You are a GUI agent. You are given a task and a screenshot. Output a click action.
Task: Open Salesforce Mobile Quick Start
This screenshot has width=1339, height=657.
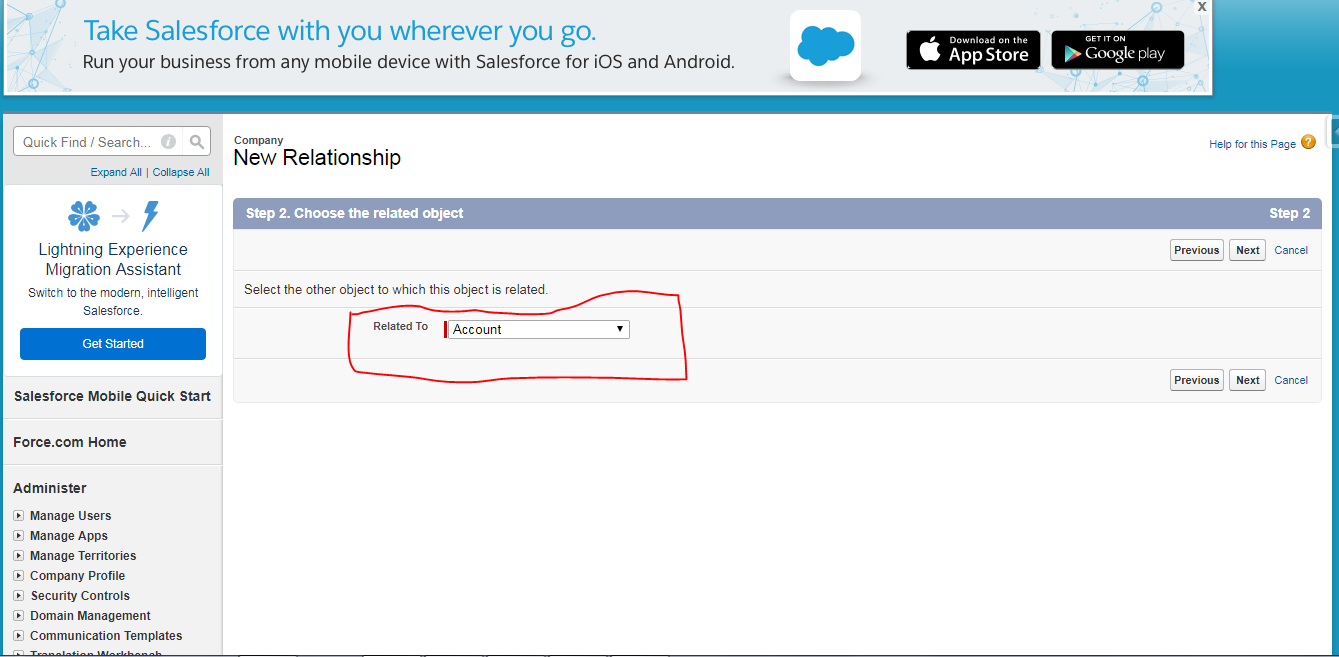click(112, 396)
